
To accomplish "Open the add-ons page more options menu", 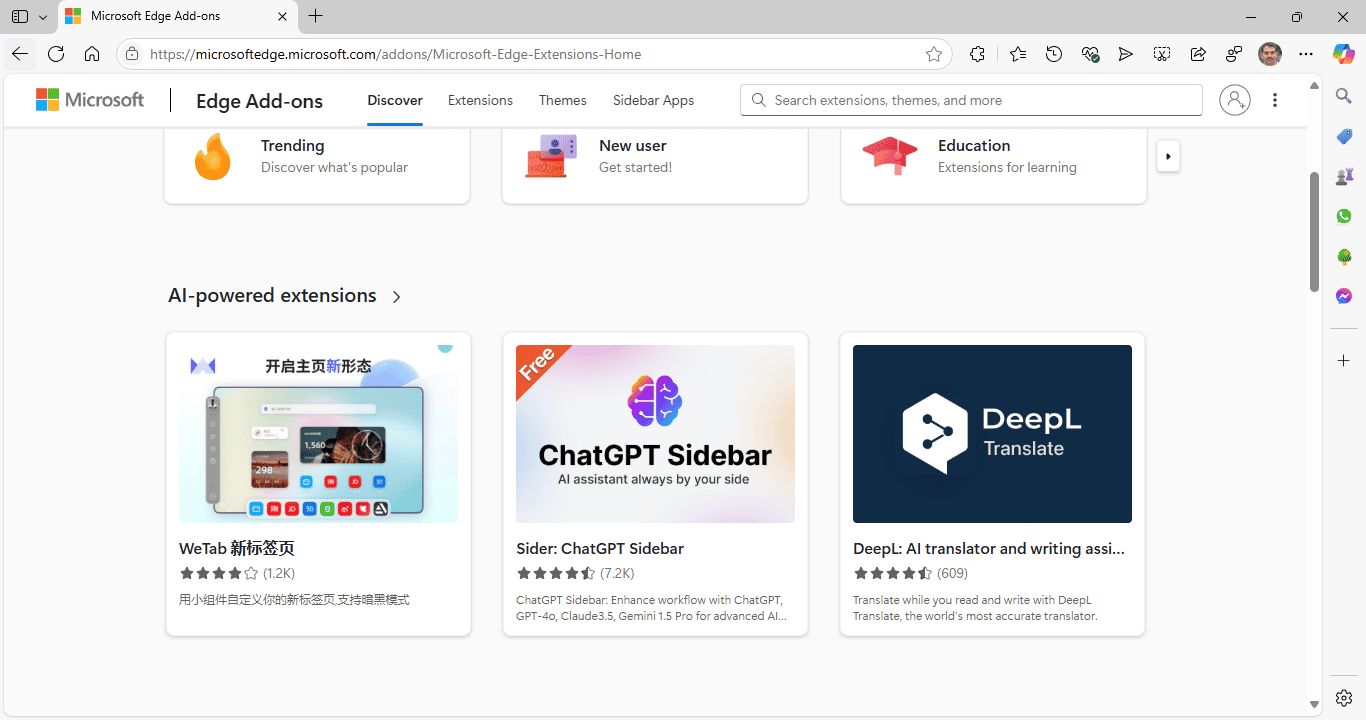I will click(1275, 100).
